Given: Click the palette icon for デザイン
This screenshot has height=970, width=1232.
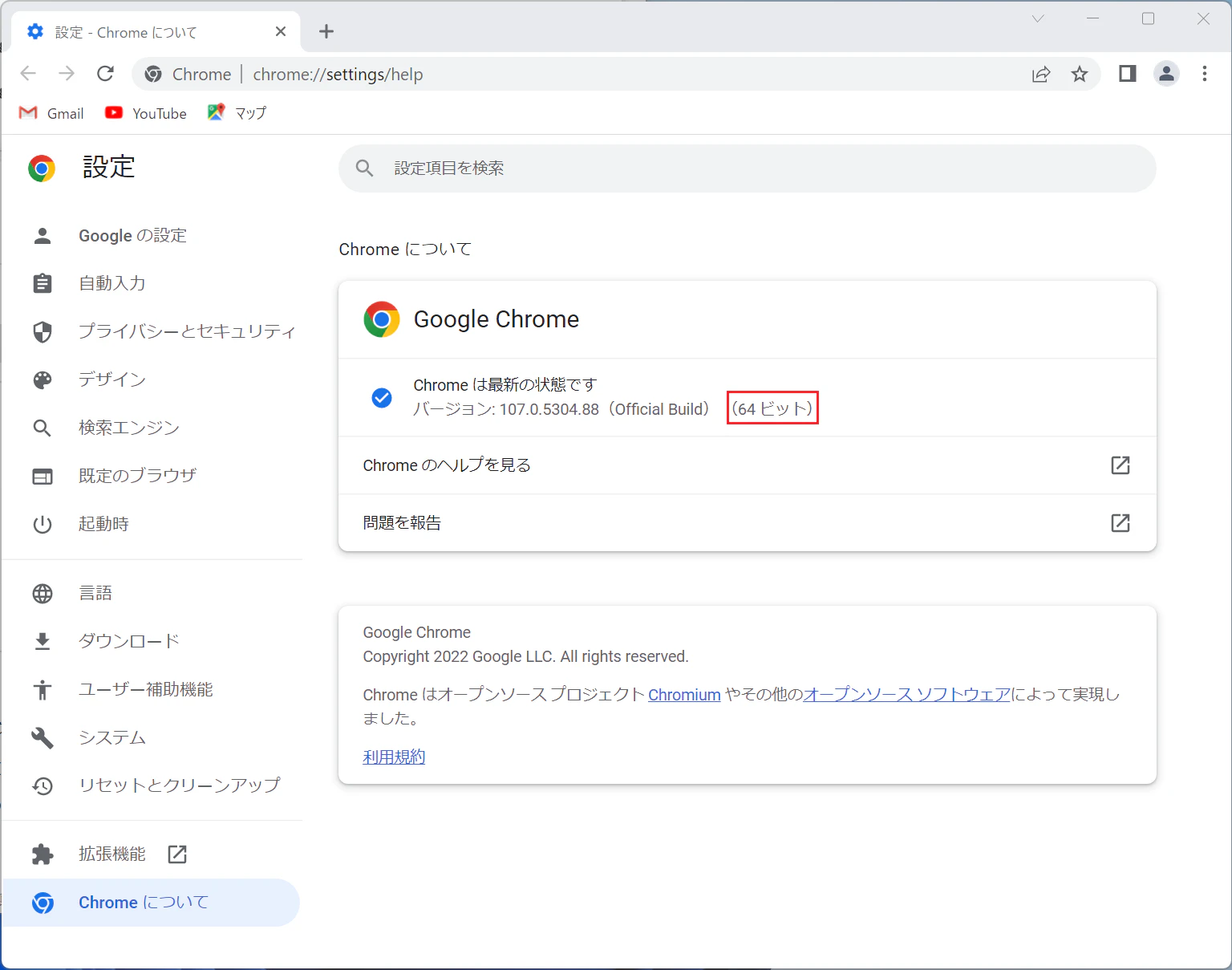Looking at the screenshot, I should [43, 379].
